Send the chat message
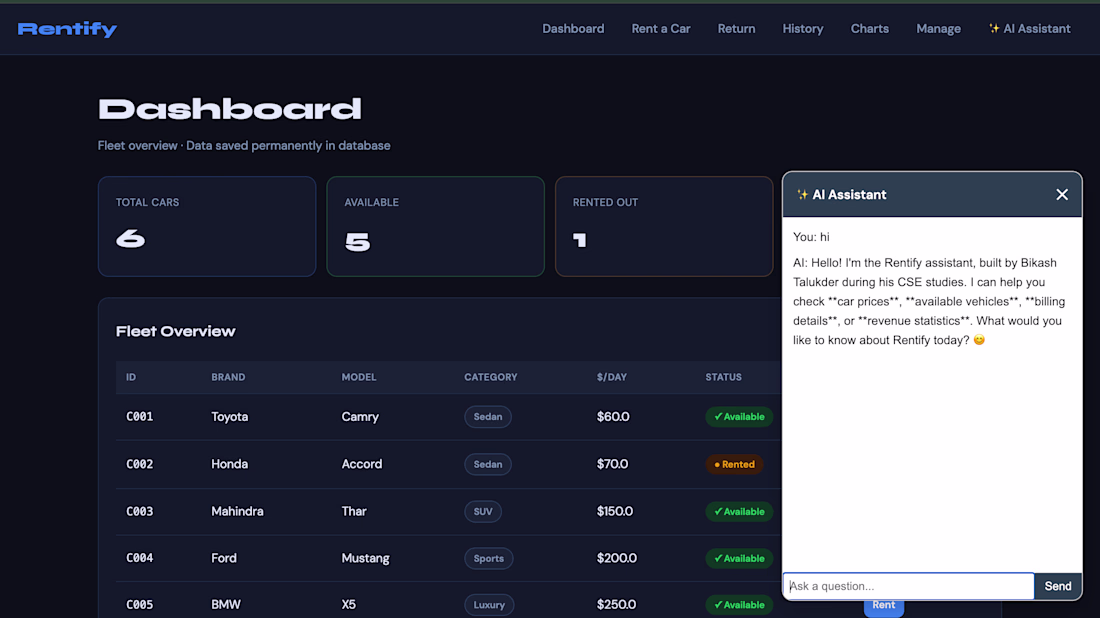This screenshot has height=618, width=1100. click(1058, 586)
